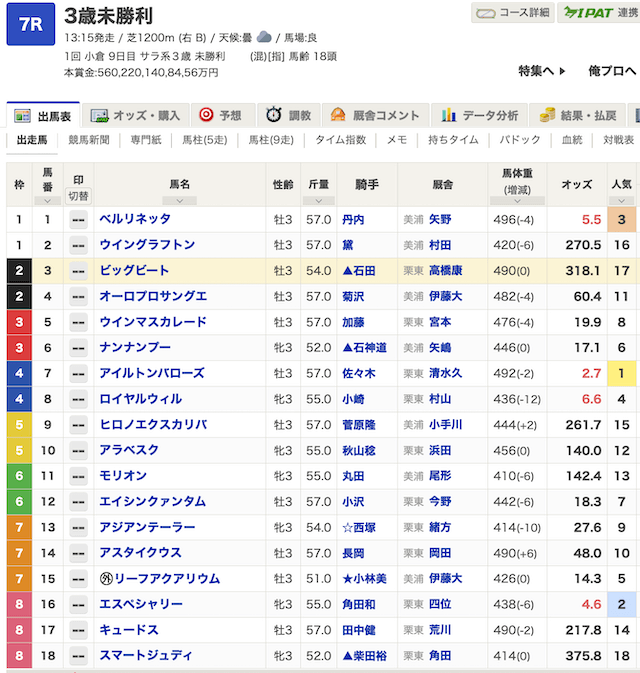Sort by 馬体重 column arrow
Image resolution: width=640 pixels, height=673 pixels.
point(517,200)
